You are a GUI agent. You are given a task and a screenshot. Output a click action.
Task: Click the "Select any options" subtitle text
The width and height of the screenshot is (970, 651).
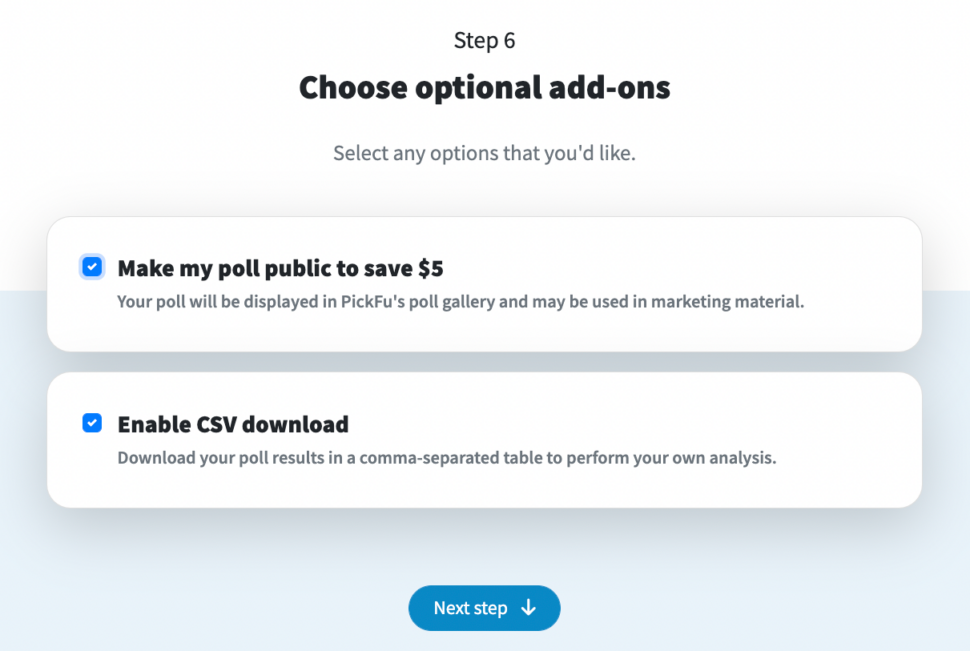coord(484,154)
